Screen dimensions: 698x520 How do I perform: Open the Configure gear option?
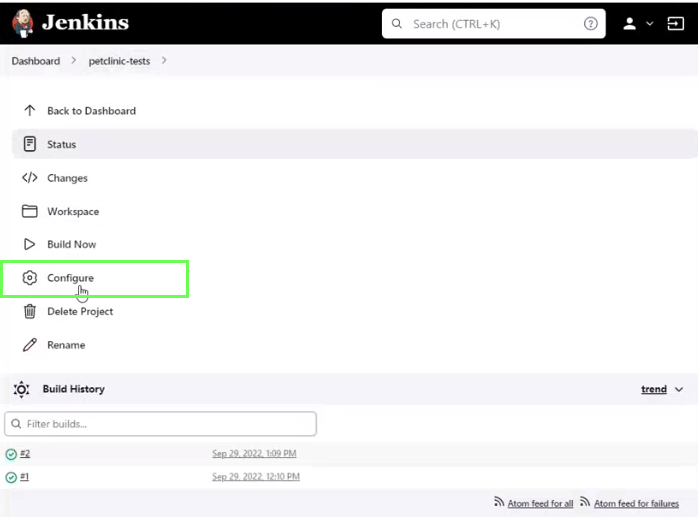30,278
